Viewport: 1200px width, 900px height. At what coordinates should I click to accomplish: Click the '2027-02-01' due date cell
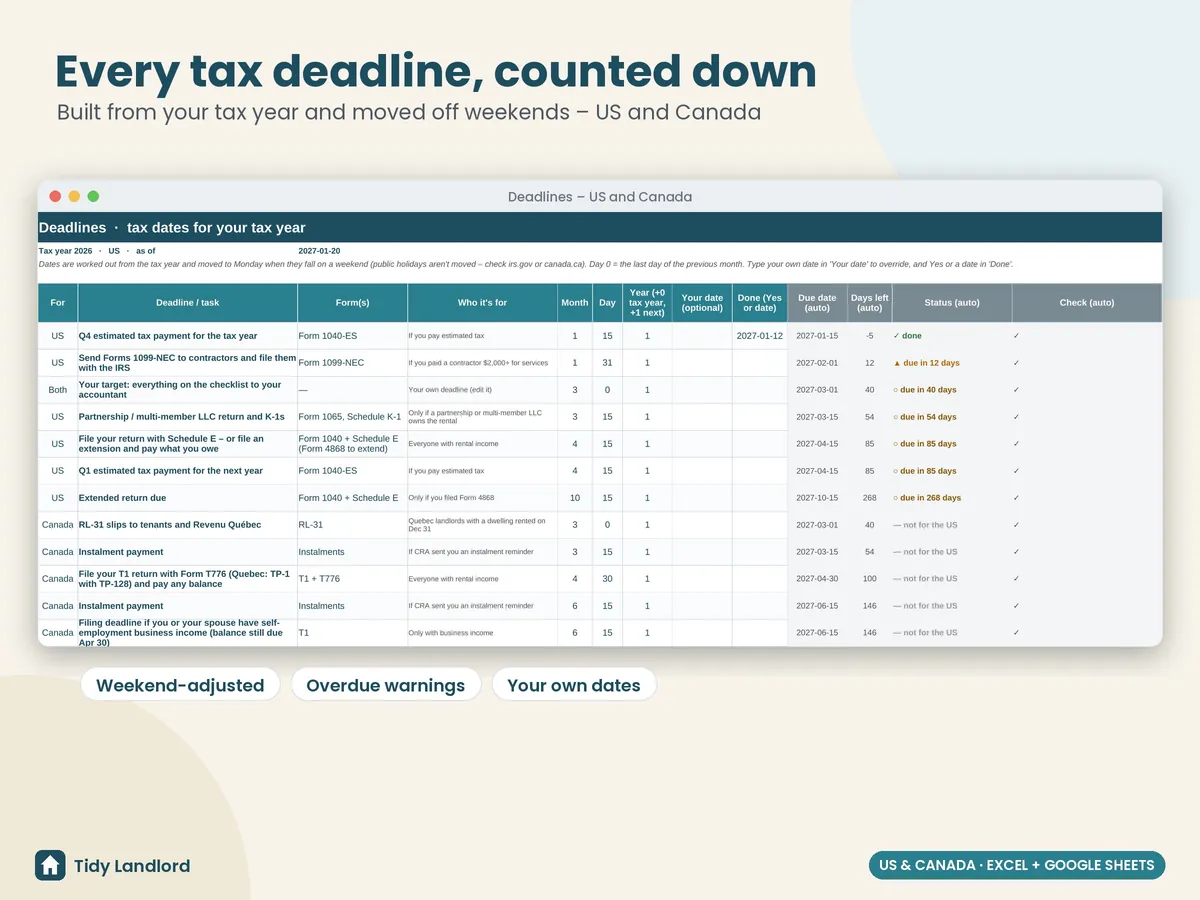pyautogui.click(x=817, y=363)
